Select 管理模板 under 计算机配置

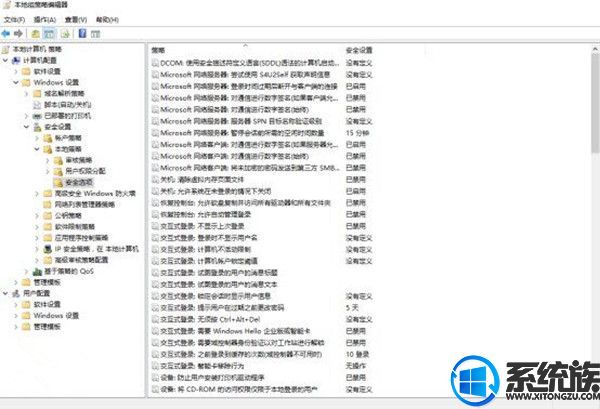click(x=47, y=282)
